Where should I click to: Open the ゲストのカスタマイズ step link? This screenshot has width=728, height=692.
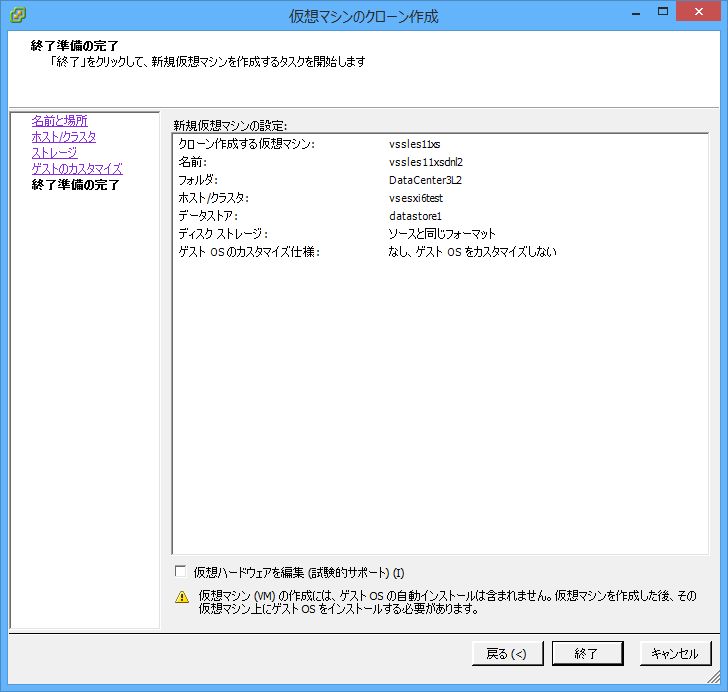[77, 169]
